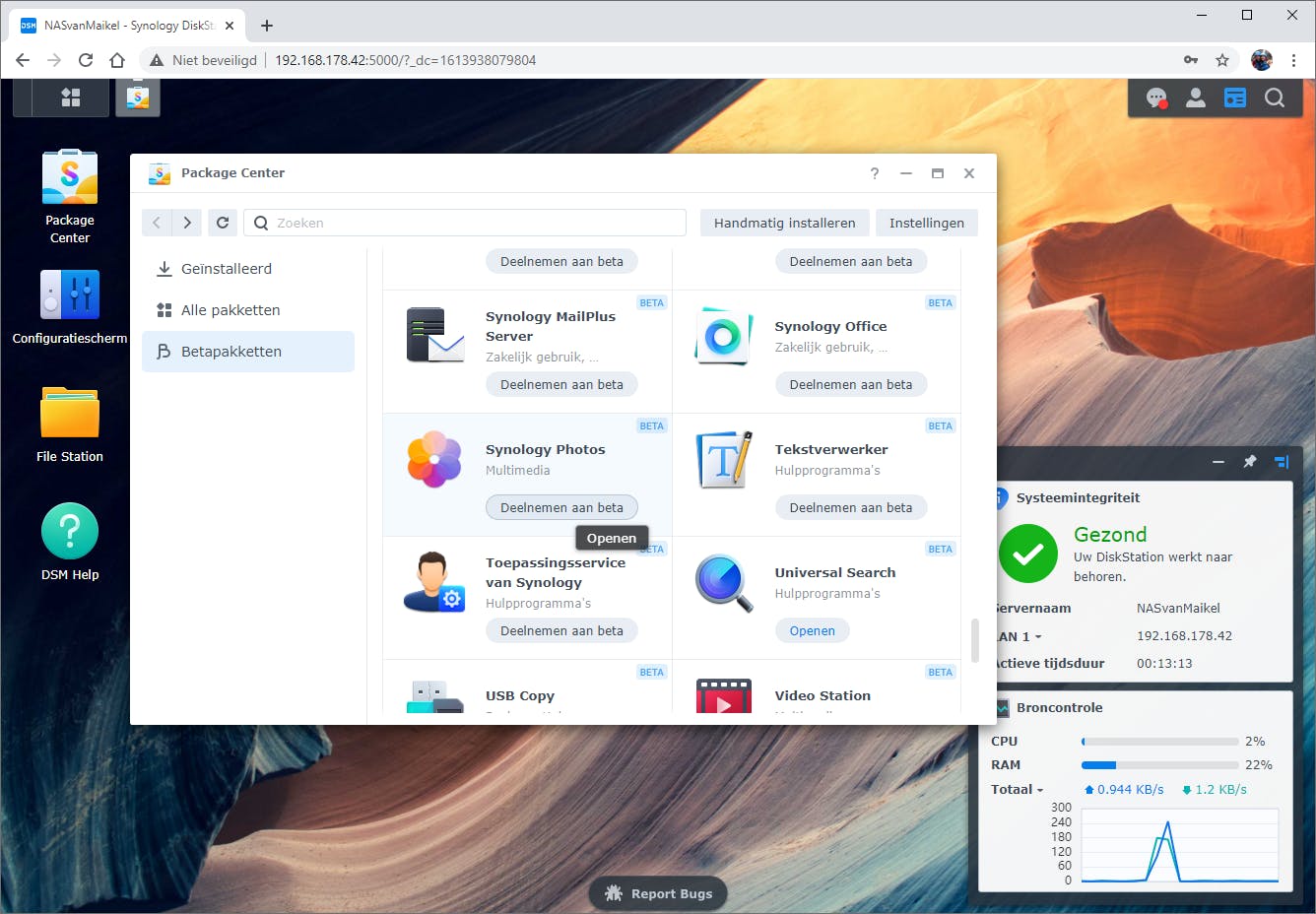Open the Chrome profile avatar
The width and height of the screenshot is (1316, 914).
(1262, 60)
